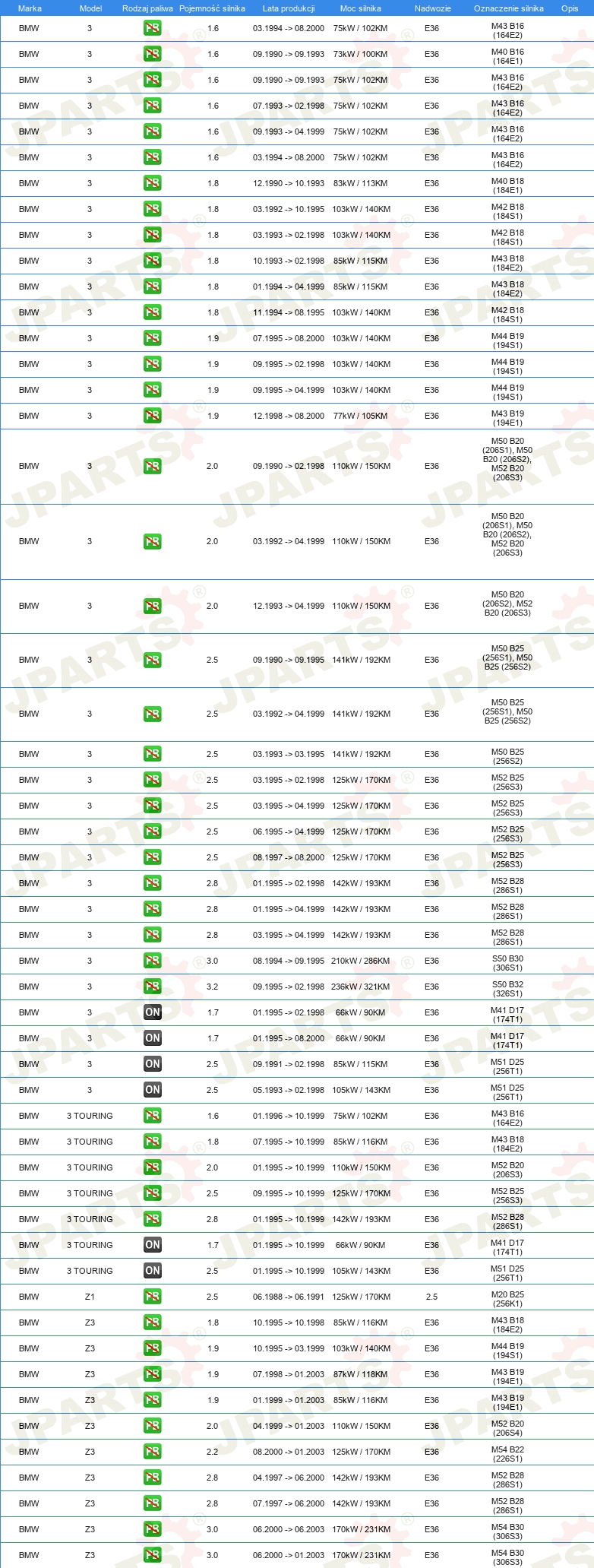Click the 10.1995 -> 03.1999 production years cell
This screenshot has width=594, height=1568.
point(289,1348)
